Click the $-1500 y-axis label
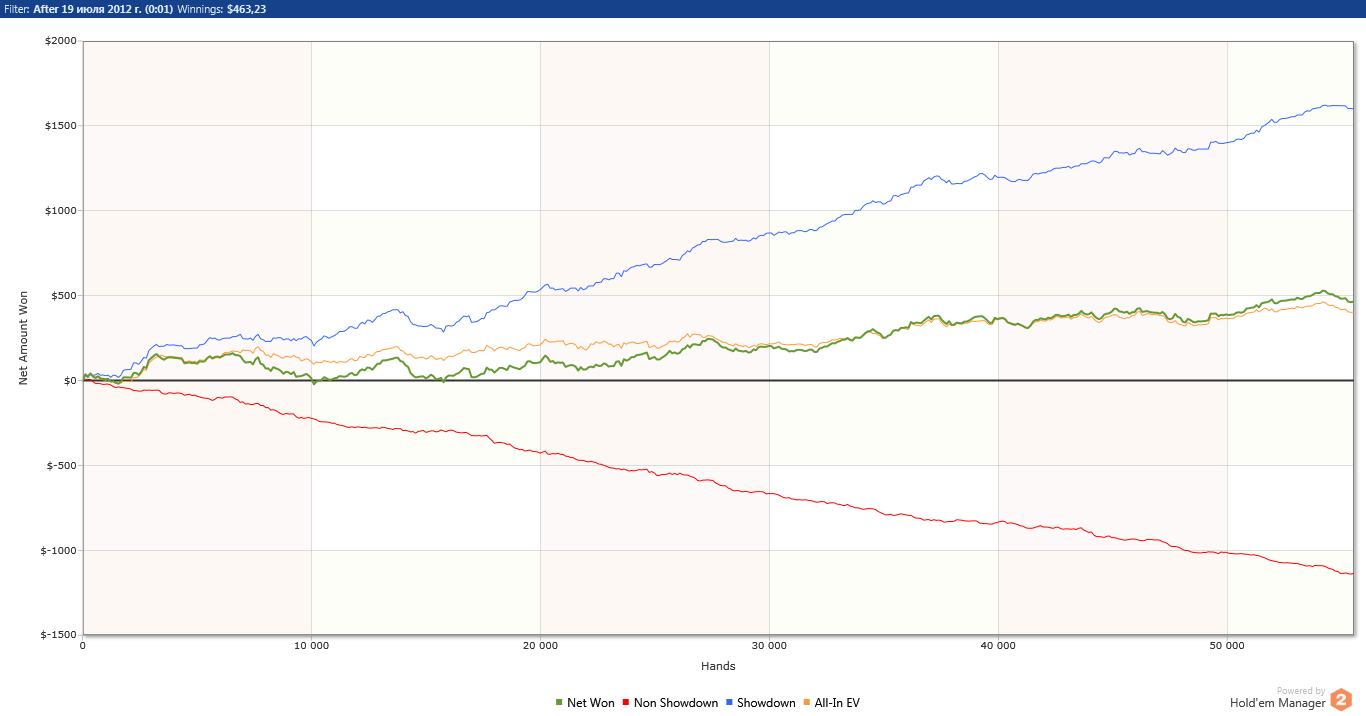Viewport: 1366px width, 716px height. (57, 635)
